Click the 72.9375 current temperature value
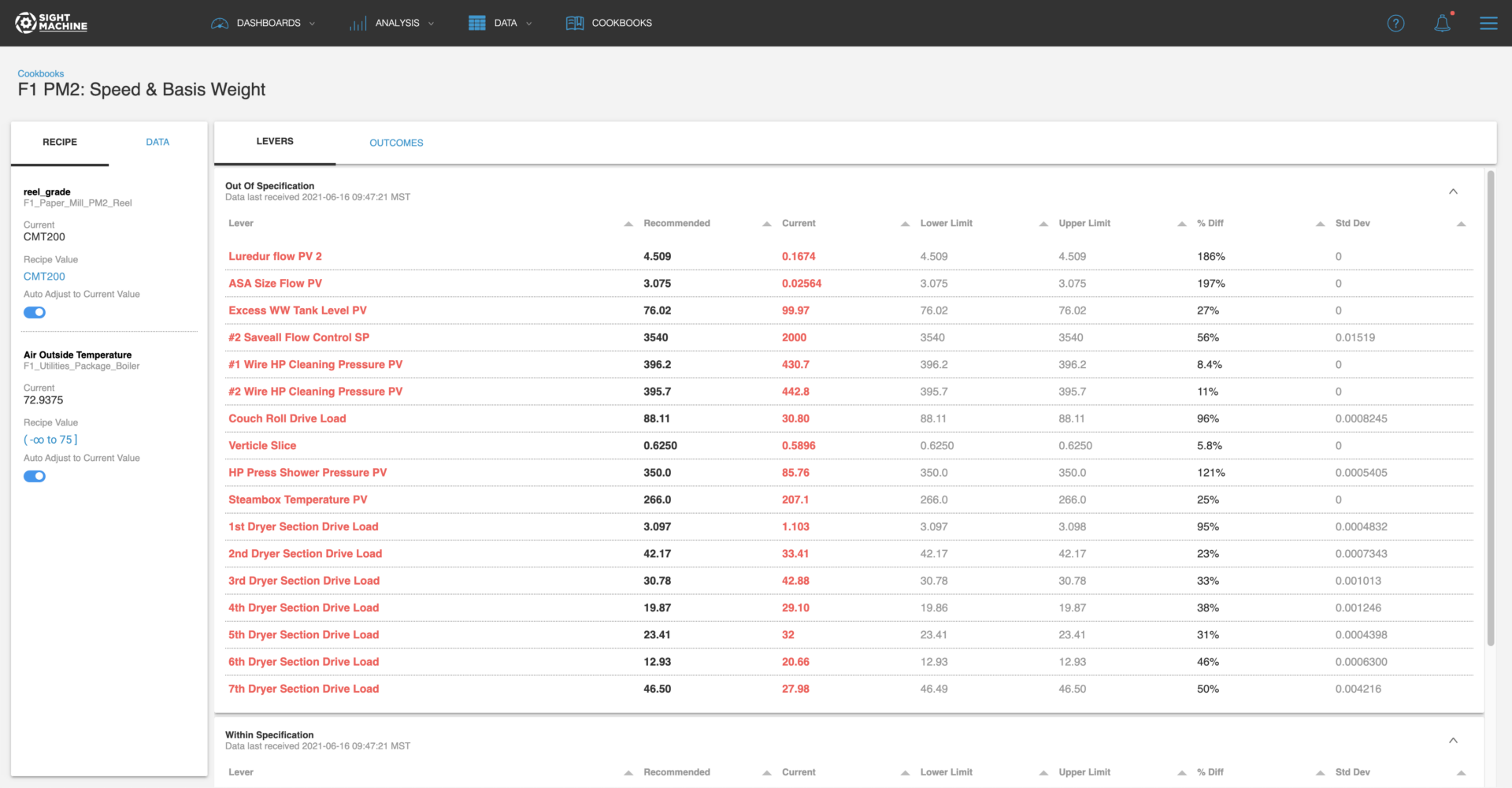 43,400
